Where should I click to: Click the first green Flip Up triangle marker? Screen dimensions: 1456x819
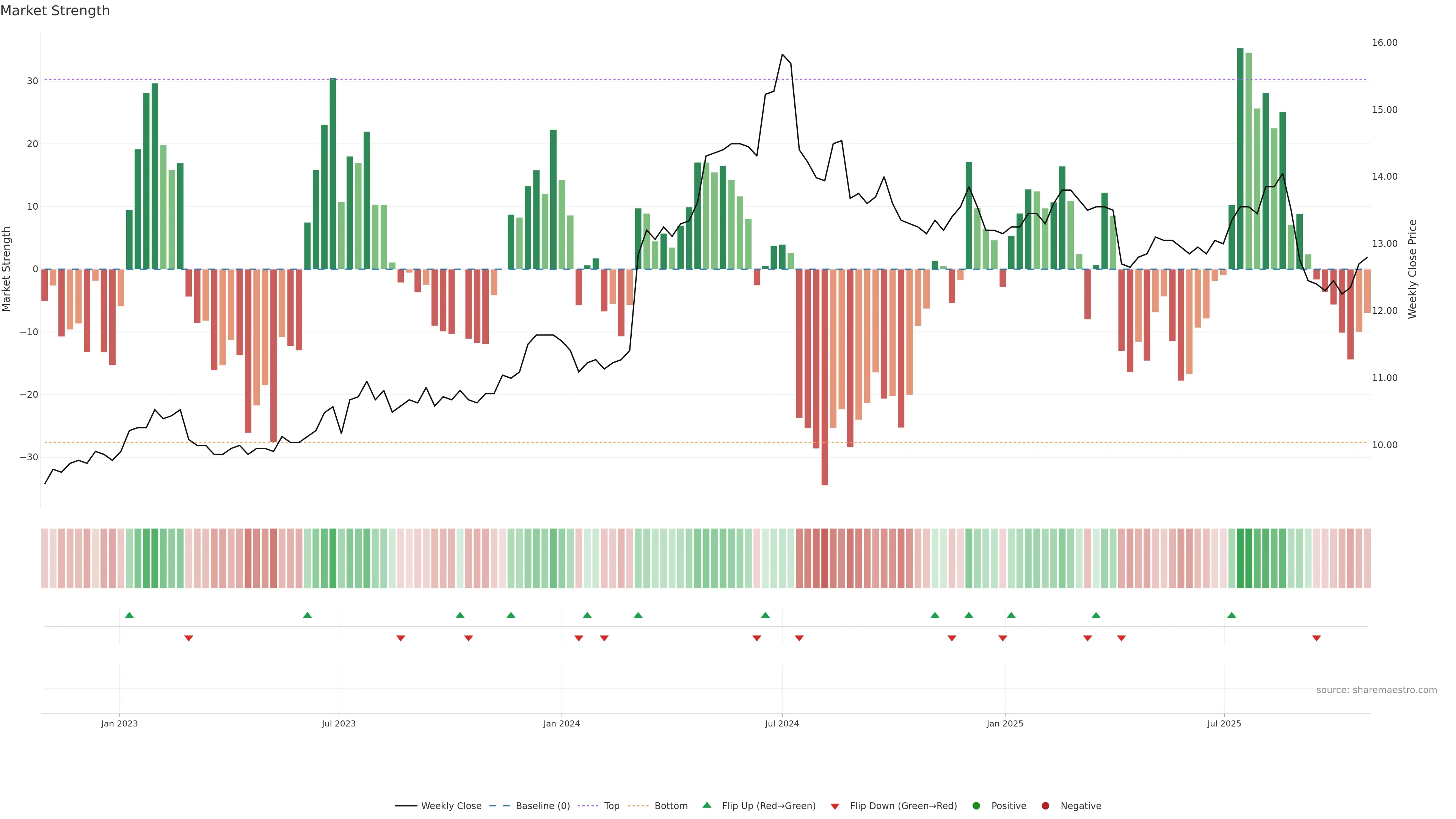129,615
